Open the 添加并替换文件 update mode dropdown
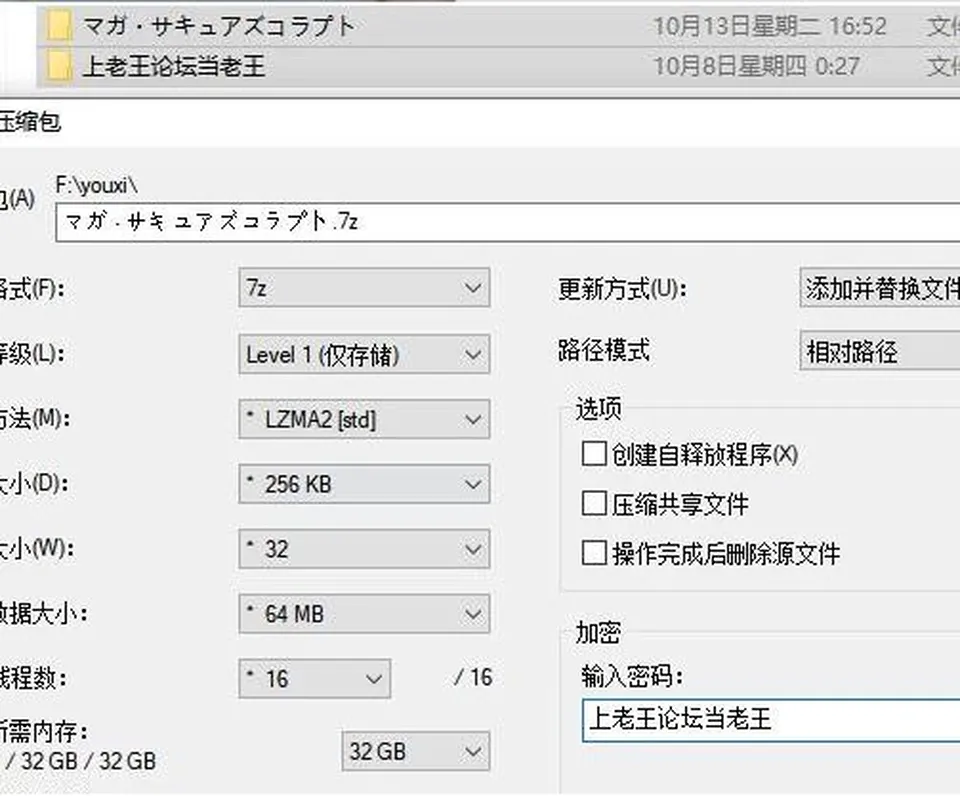The width and height of the screenshot is (960, 796). [880, 287]
